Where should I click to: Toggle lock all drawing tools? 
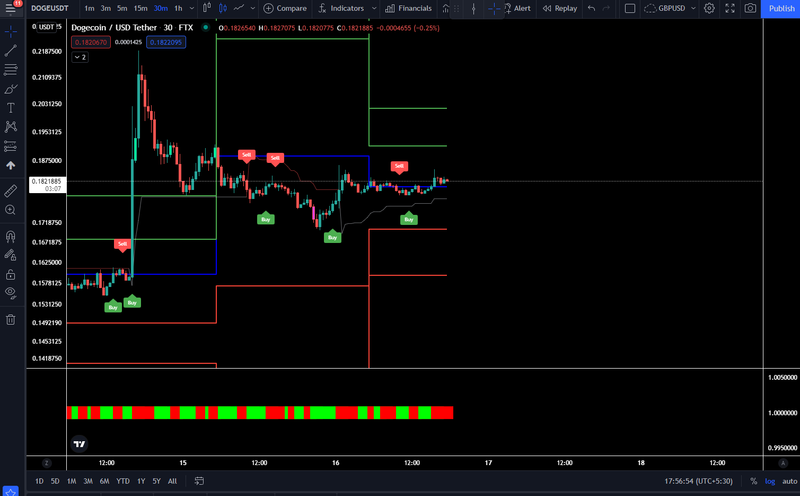click(x=10, y=275)
